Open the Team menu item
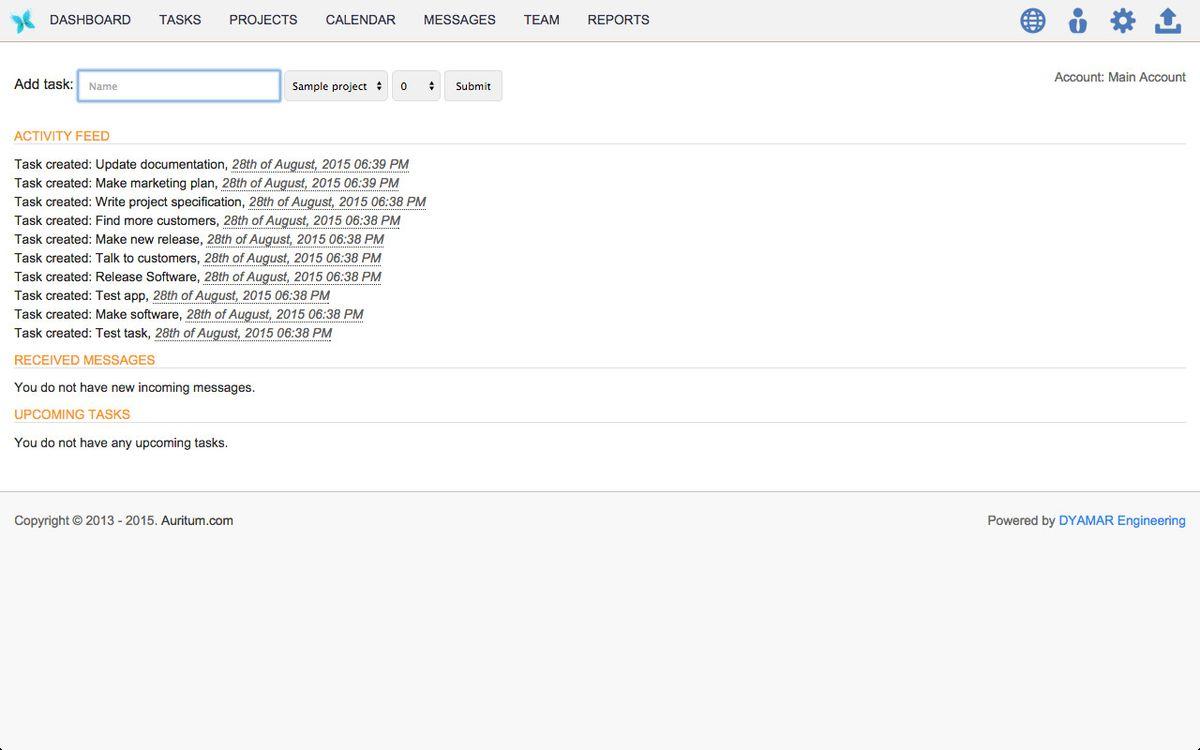 point(541,20)
